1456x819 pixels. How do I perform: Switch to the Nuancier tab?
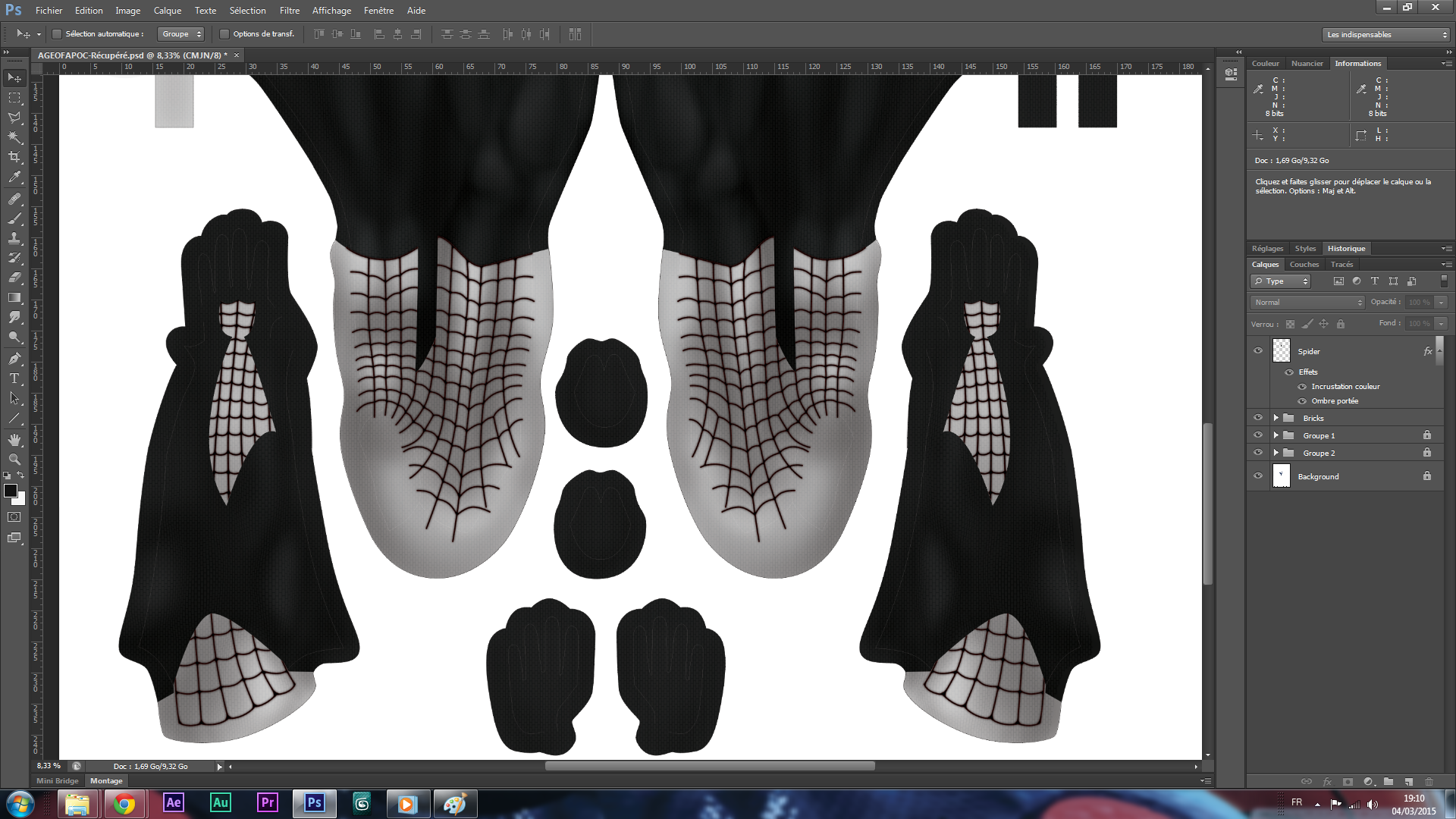[1307, 64]
